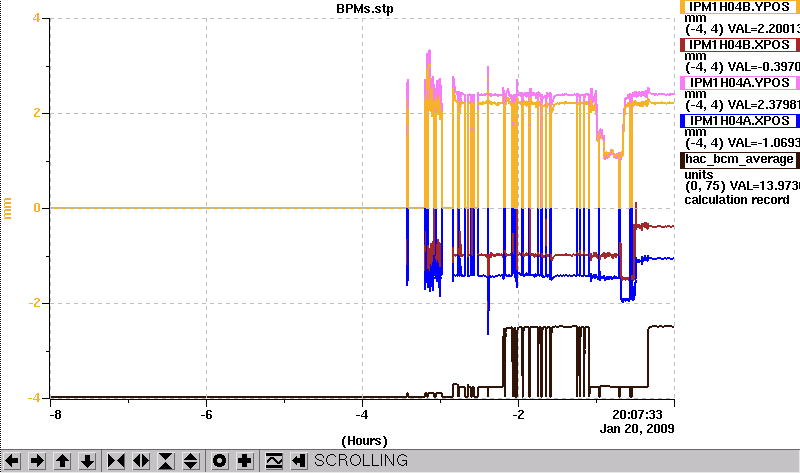Pan the graph left with the left arrow
Image resolution: width=800 pixels, height=473 pixels.
tap(12, 461)
